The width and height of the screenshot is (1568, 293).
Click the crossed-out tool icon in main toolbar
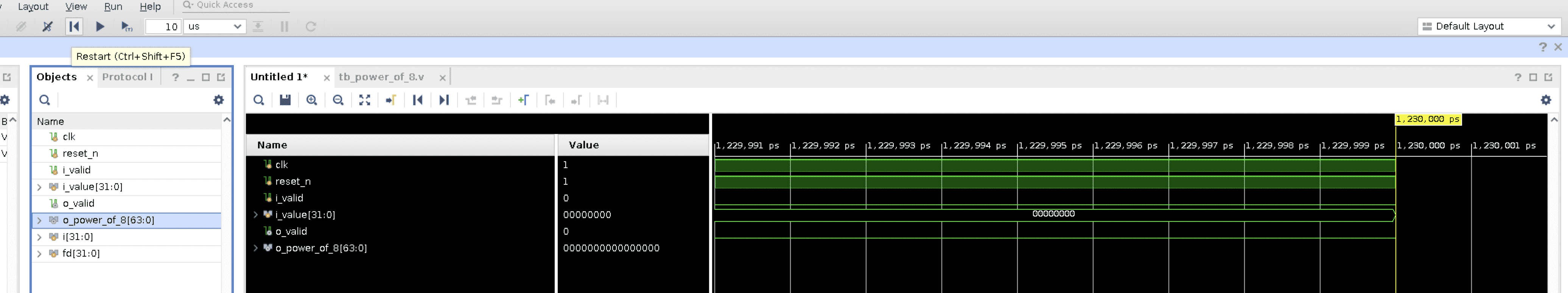(x=47, y=26)
